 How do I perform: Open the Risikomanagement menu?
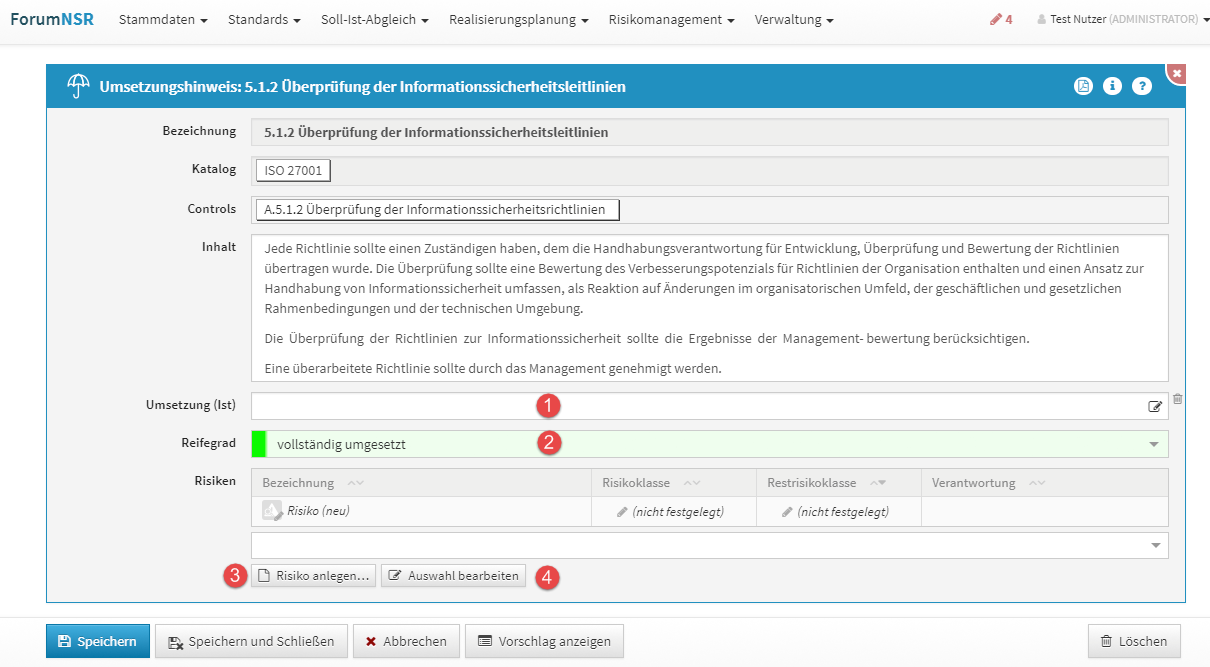[671, 20]
